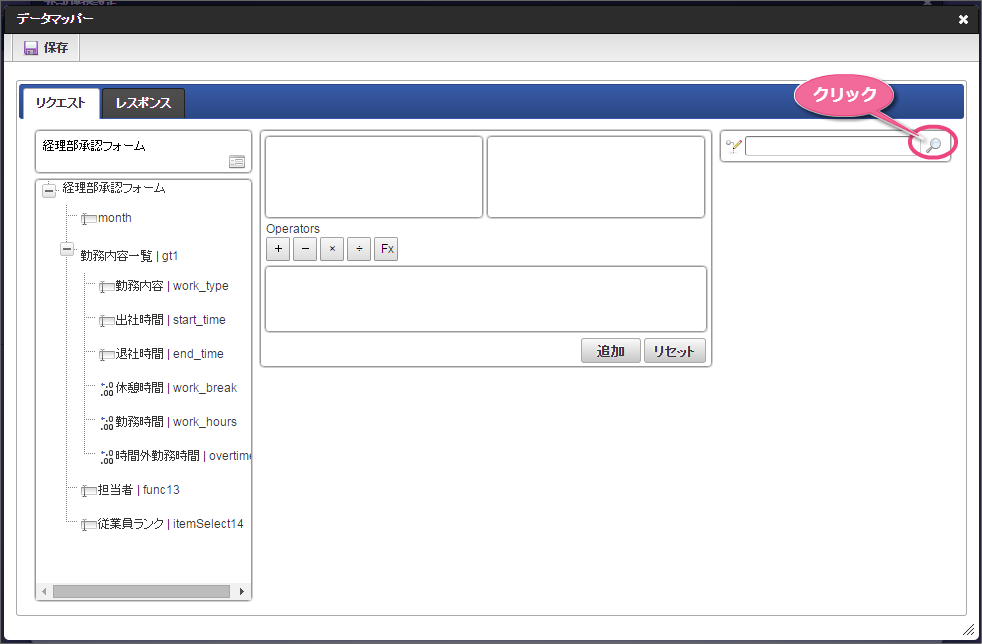Click the right operand box above Operators
Image resolution: width=982 pixels, height=644 pixels.
tap(596, 177)
